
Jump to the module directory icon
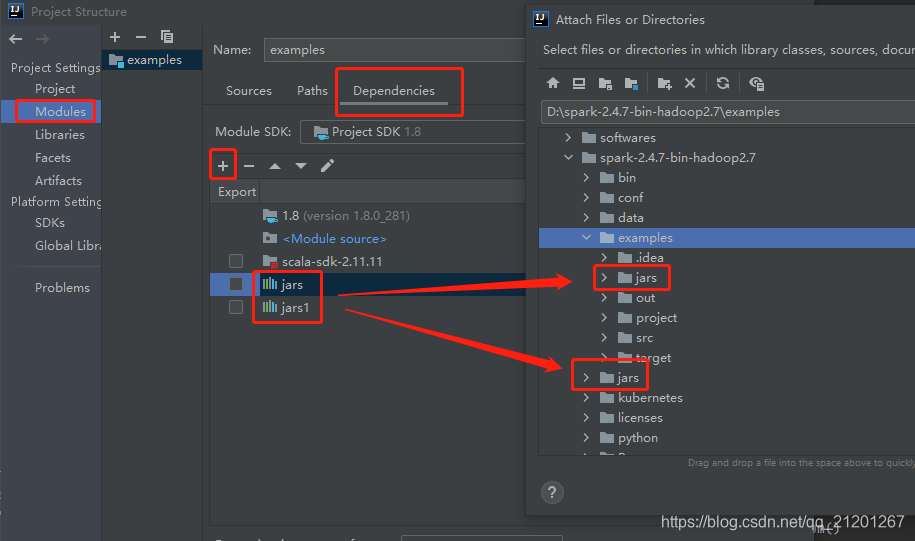[631, 84]
